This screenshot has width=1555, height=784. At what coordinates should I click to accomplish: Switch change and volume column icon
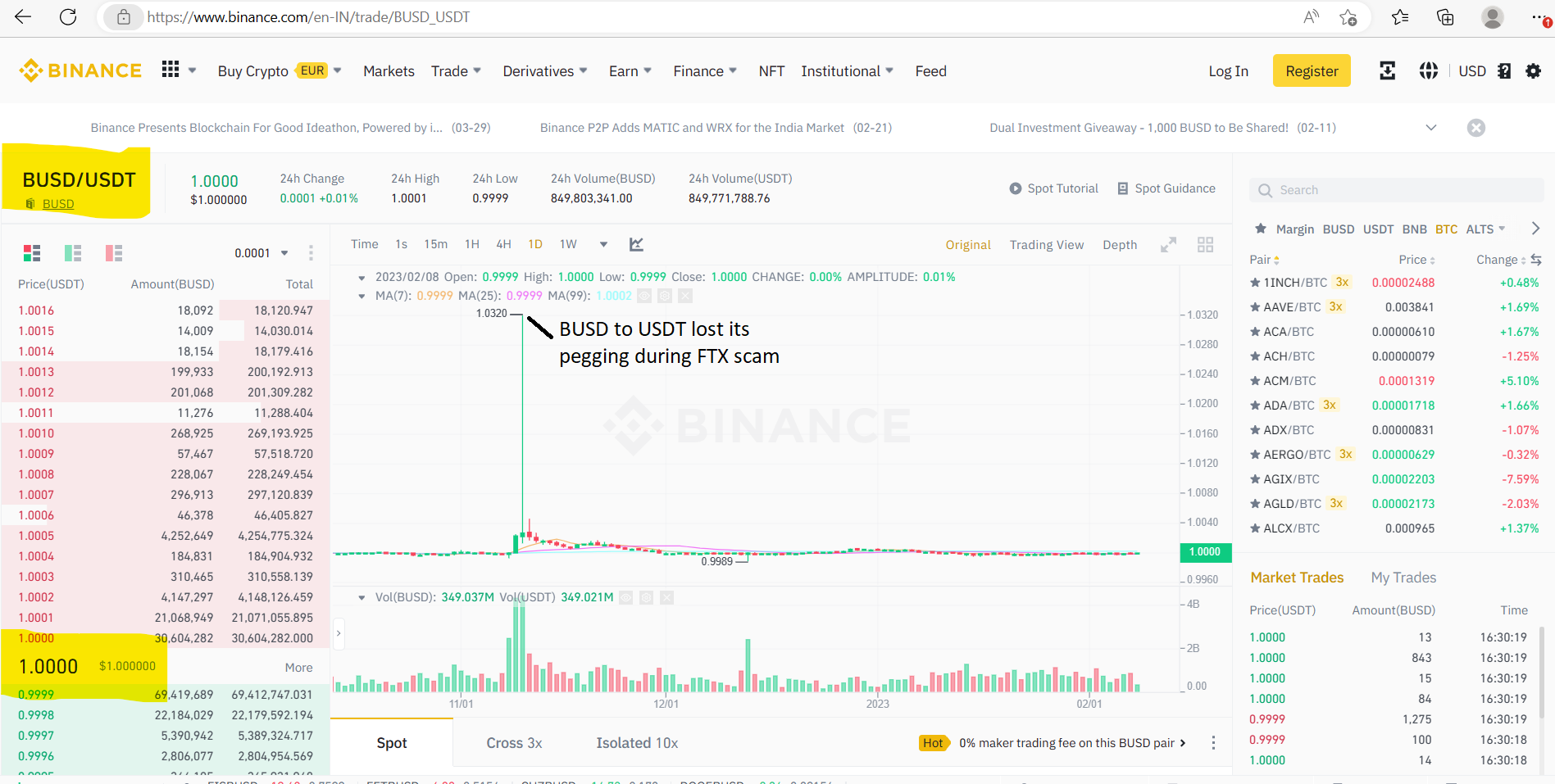[1536, 260]
